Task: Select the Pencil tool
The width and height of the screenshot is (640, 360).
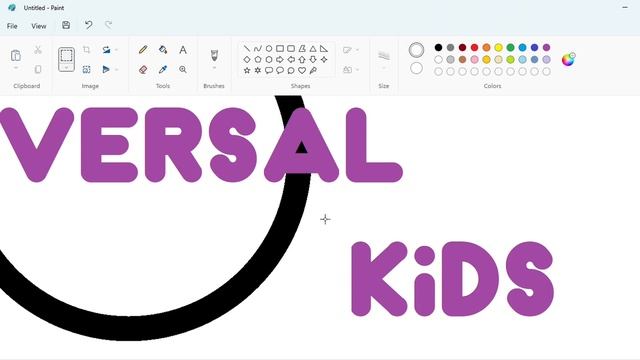Action: coord(143,50)
